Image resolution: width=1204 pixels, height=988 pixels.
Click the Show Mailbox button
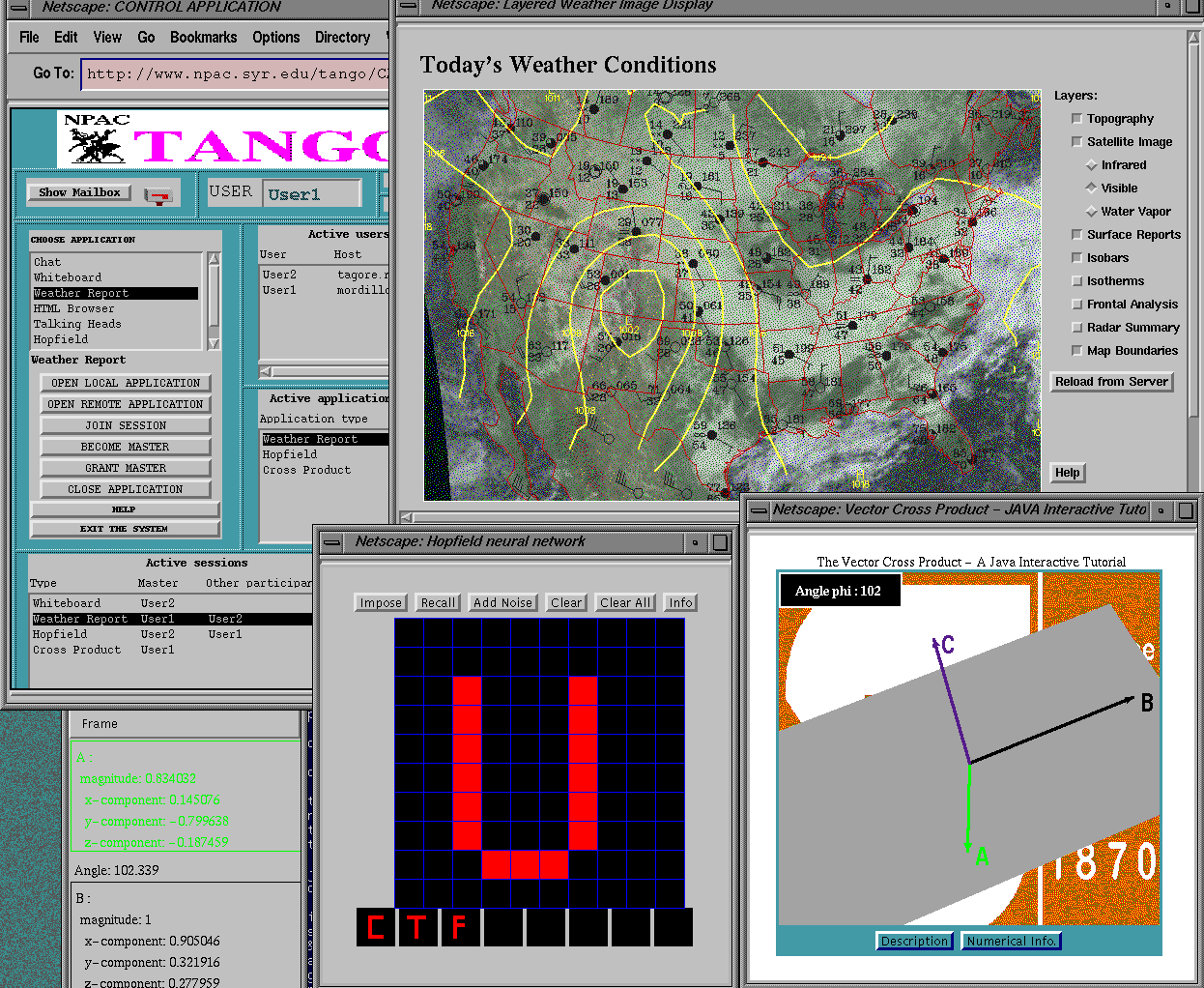coord(79,193)
